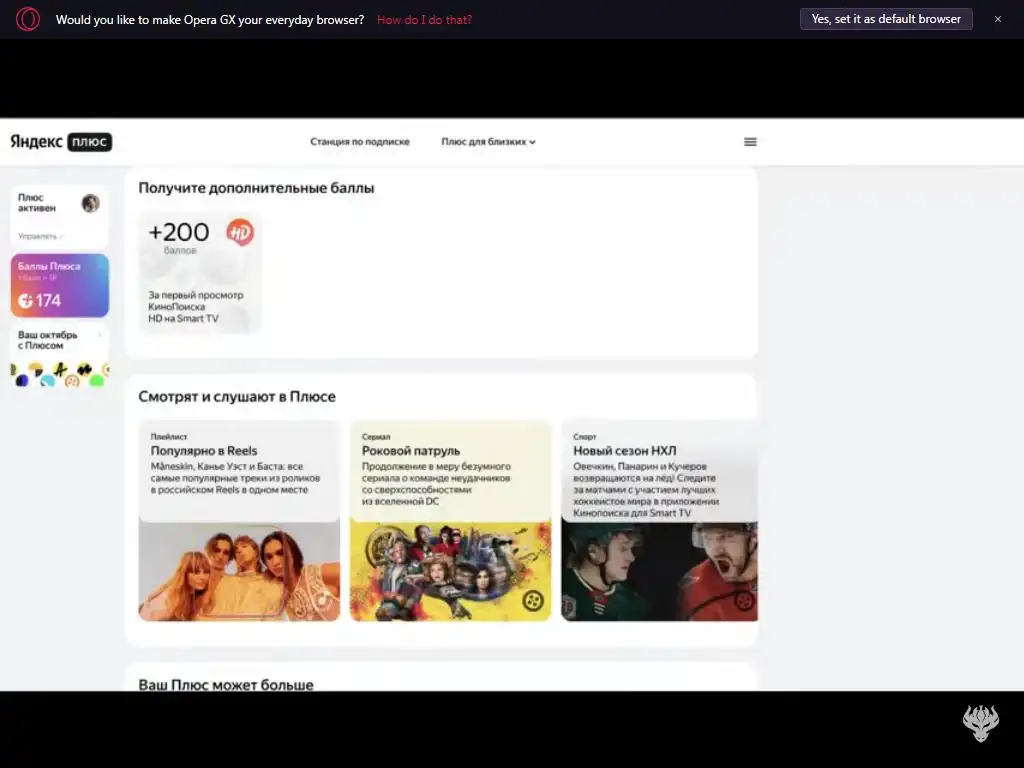1024x768 pixels.
Task: Click the КиноПоиск HD badge icon
Action: point(240,232)
